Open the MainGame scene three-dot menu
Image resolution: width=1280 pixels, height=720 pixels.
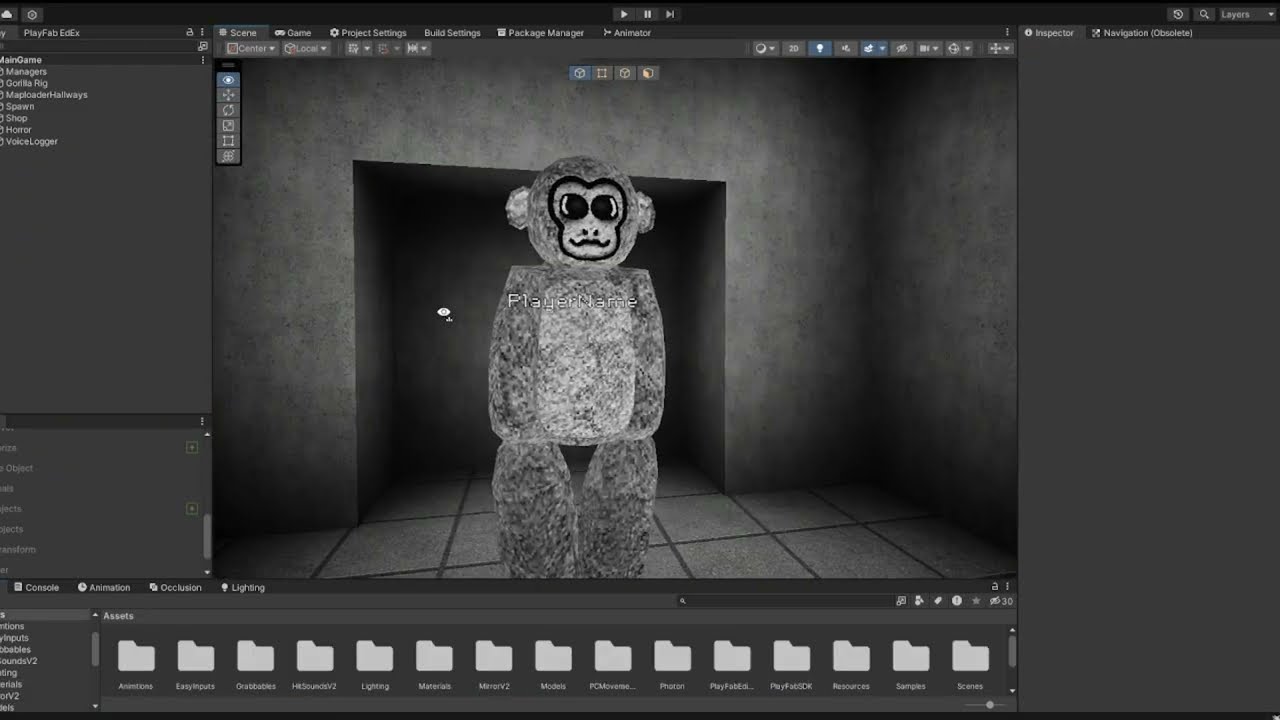coord(203,60)
